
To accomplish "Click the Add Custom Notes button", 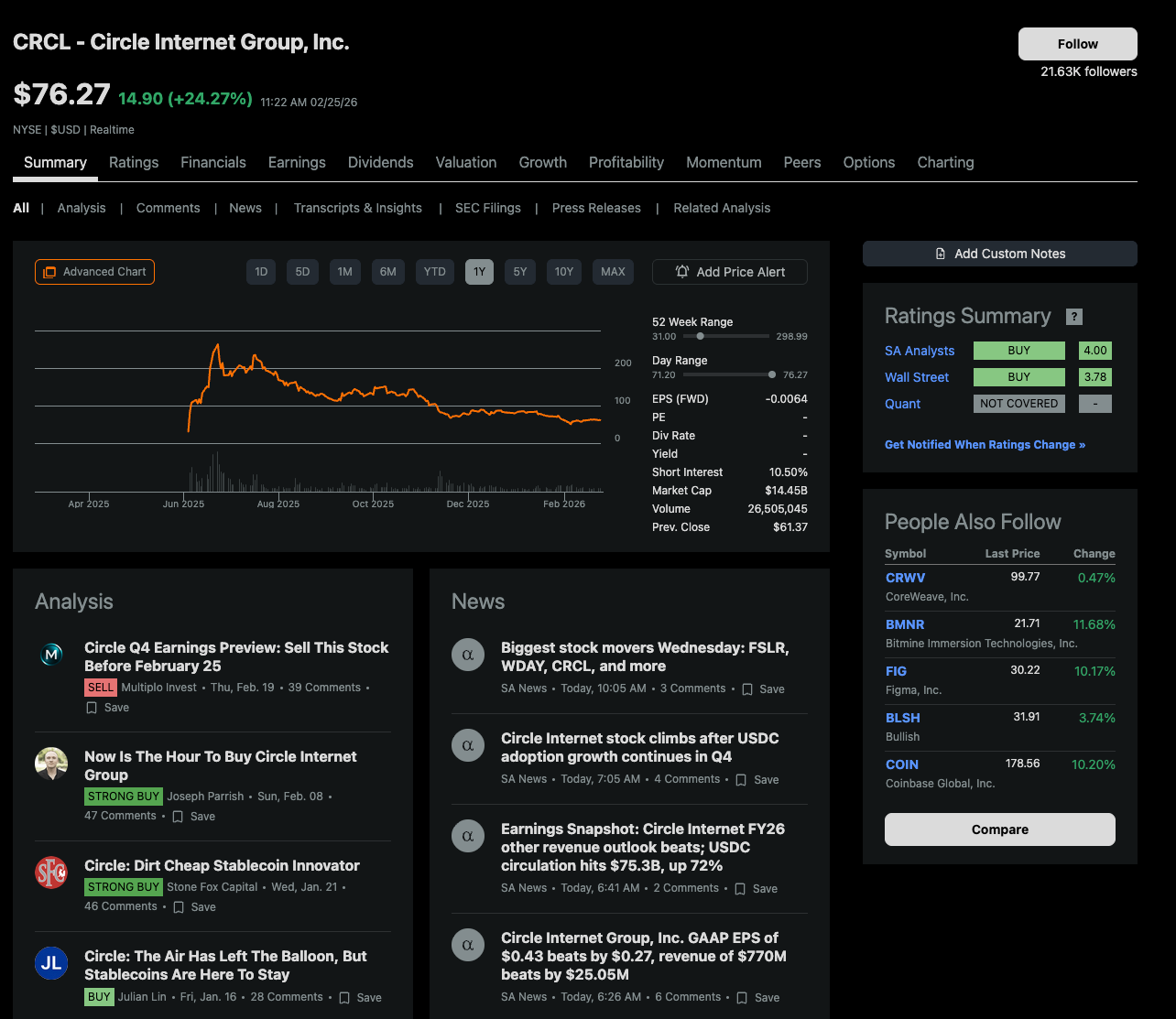I will pos(1000,254).
